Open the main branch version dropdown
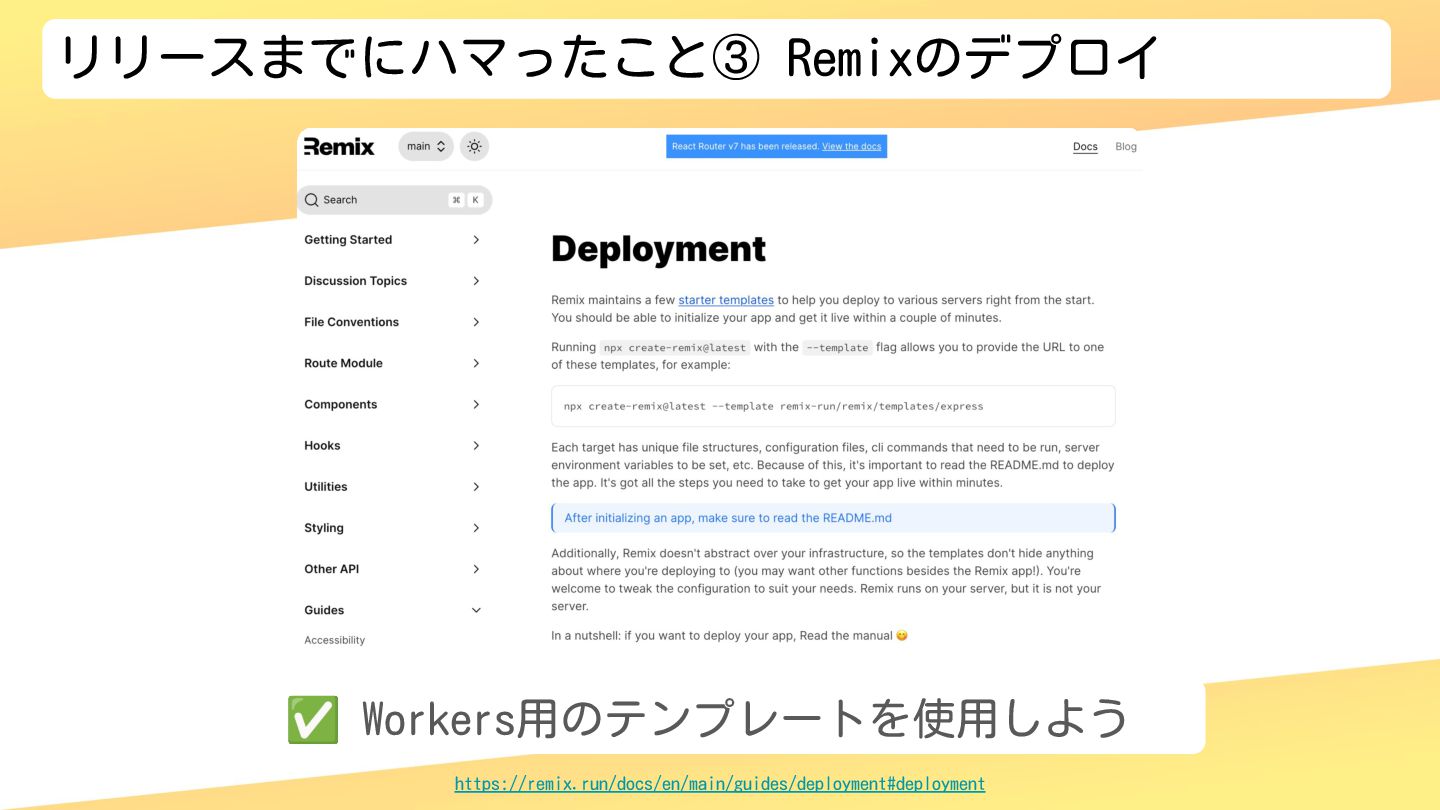This screenshot has width=1440, height=810. point(426,147)
